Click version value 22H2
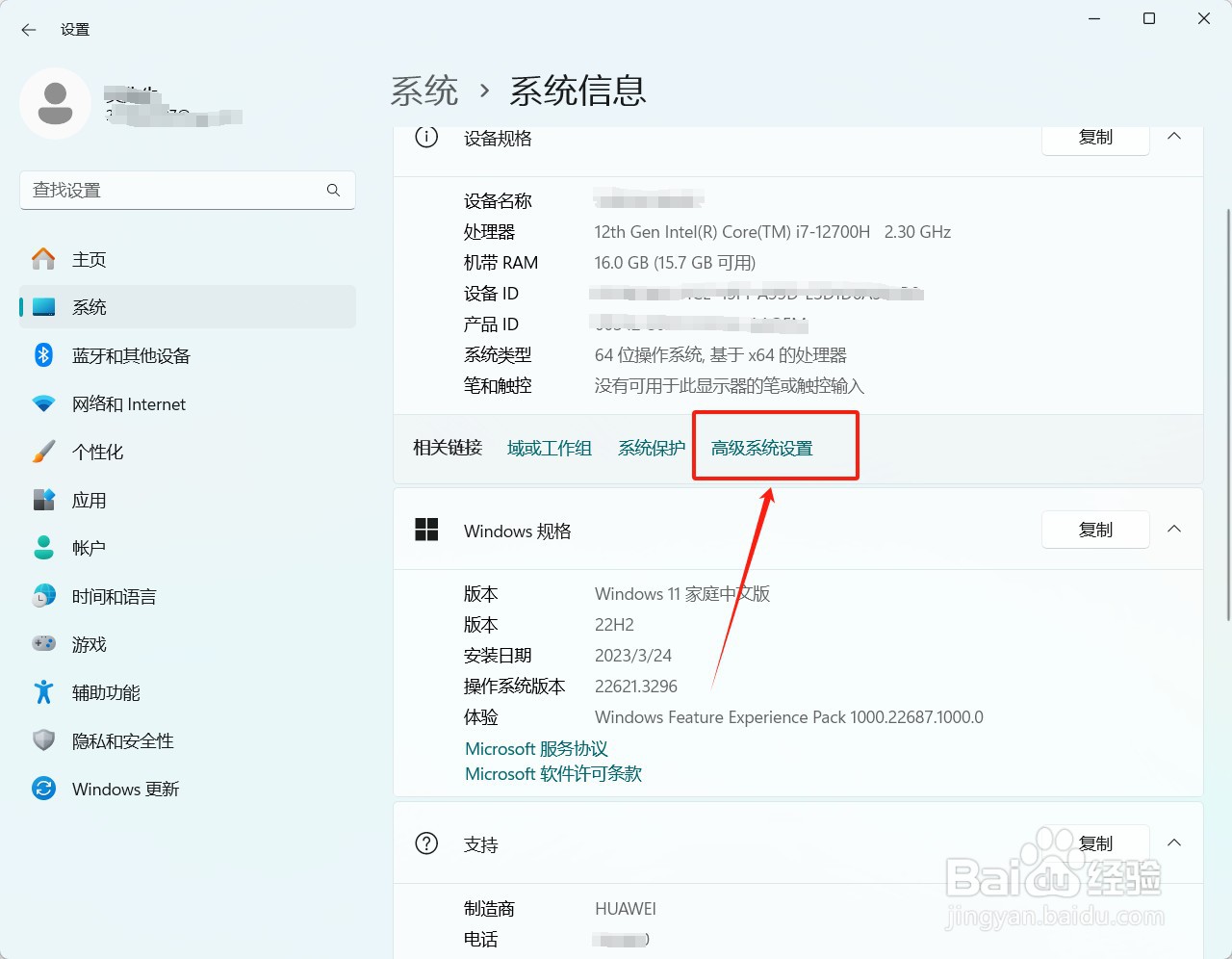Viewport: 1232px width, 959px height. pos(614,625)
